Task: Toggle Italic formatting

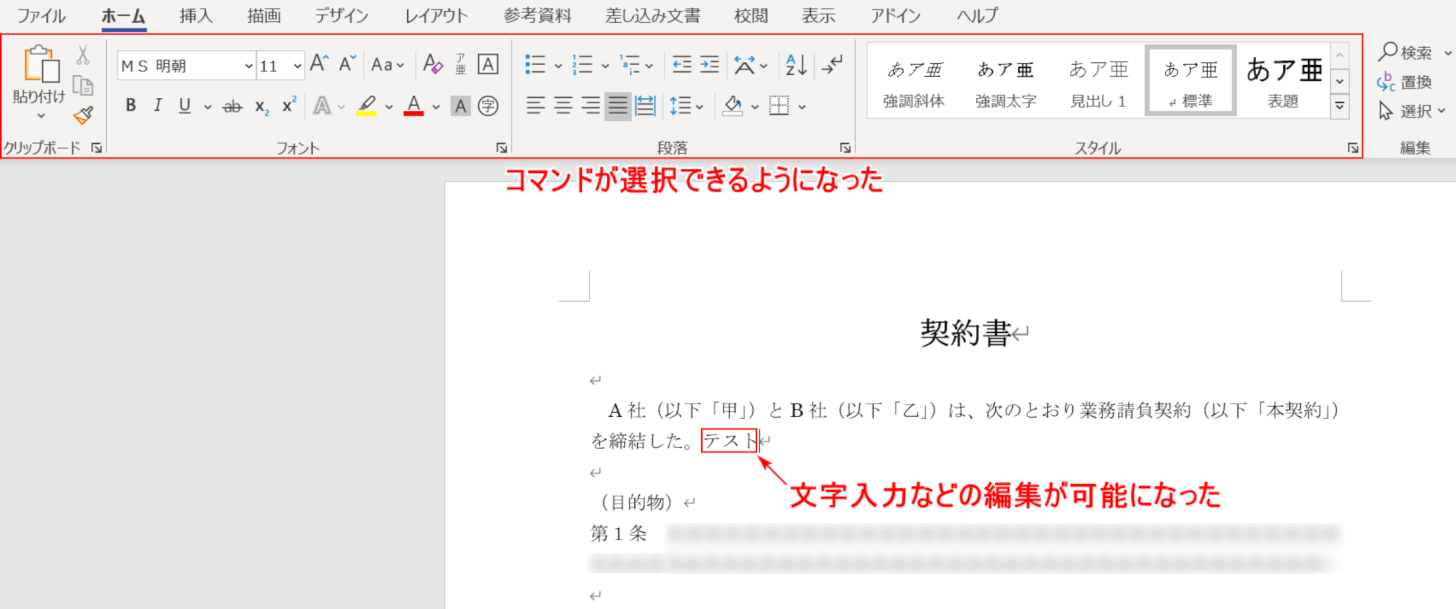Action: pos(157,106)
